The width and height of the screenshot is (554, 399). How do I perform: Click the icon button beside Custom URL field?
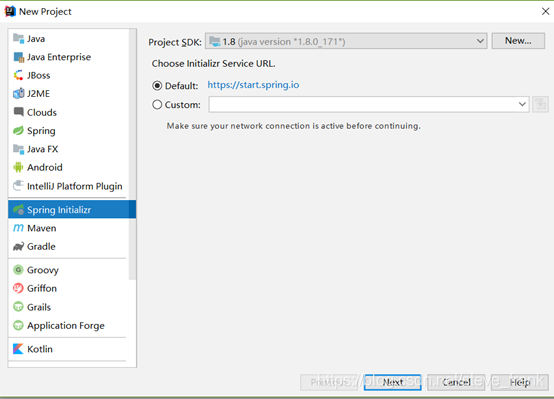click(540, 104)
